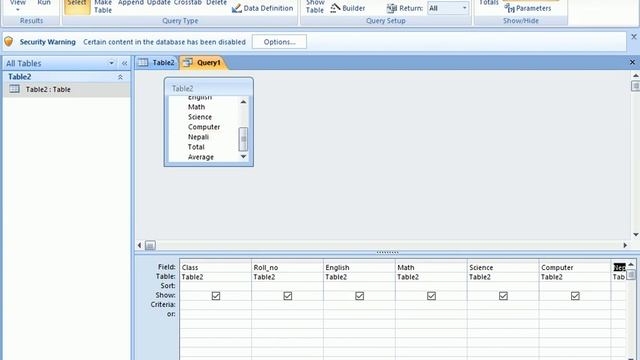Click the Query1 tab query icon

[188, 62]
